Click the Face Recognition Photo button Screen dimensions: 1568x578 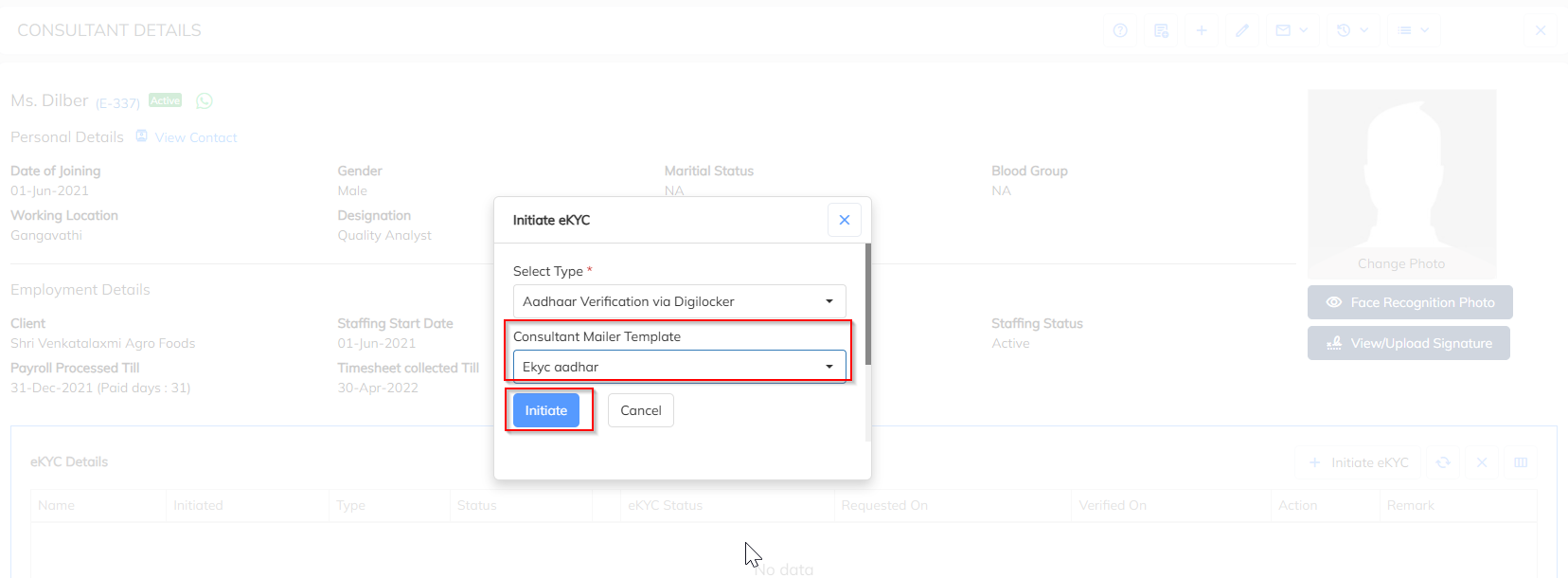(x=1410, y=302)
